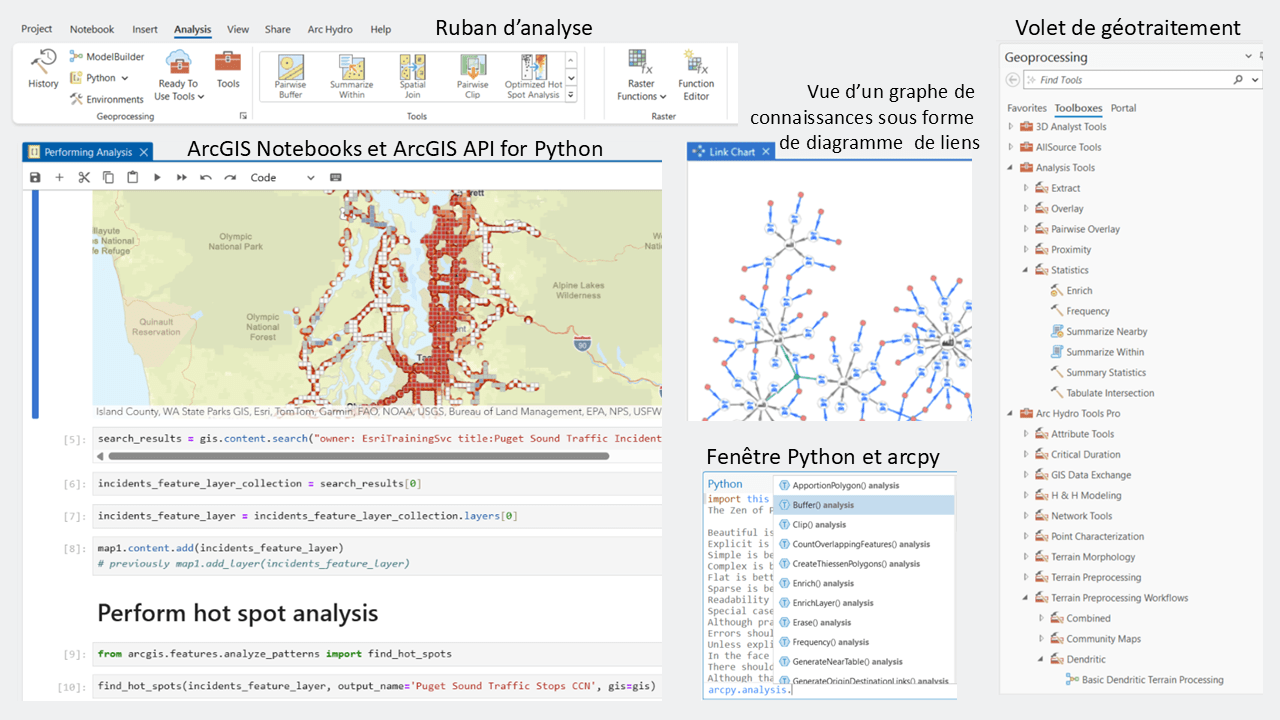The width and height of the screenshot is (1280, 720).
Task: Click the search magnifier in Find Tools
Action: tap(1239, 79)
